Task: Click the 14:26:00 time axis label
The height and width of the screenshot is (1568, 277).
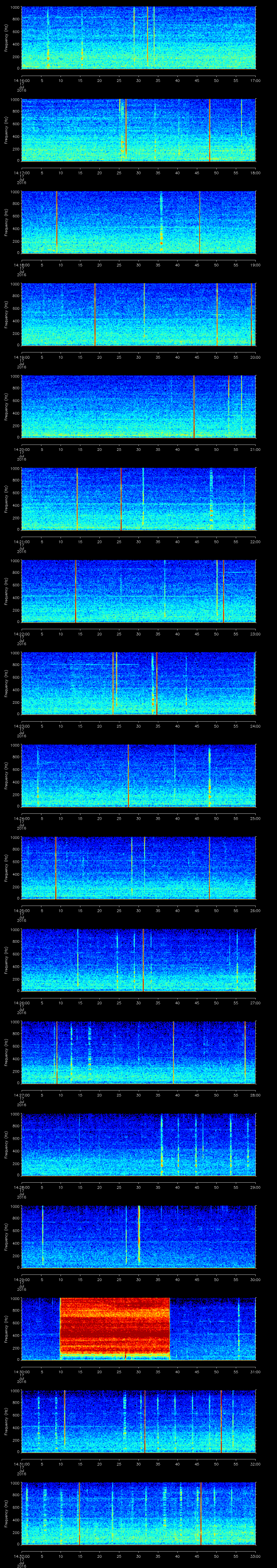Action: coord(22,1003)
